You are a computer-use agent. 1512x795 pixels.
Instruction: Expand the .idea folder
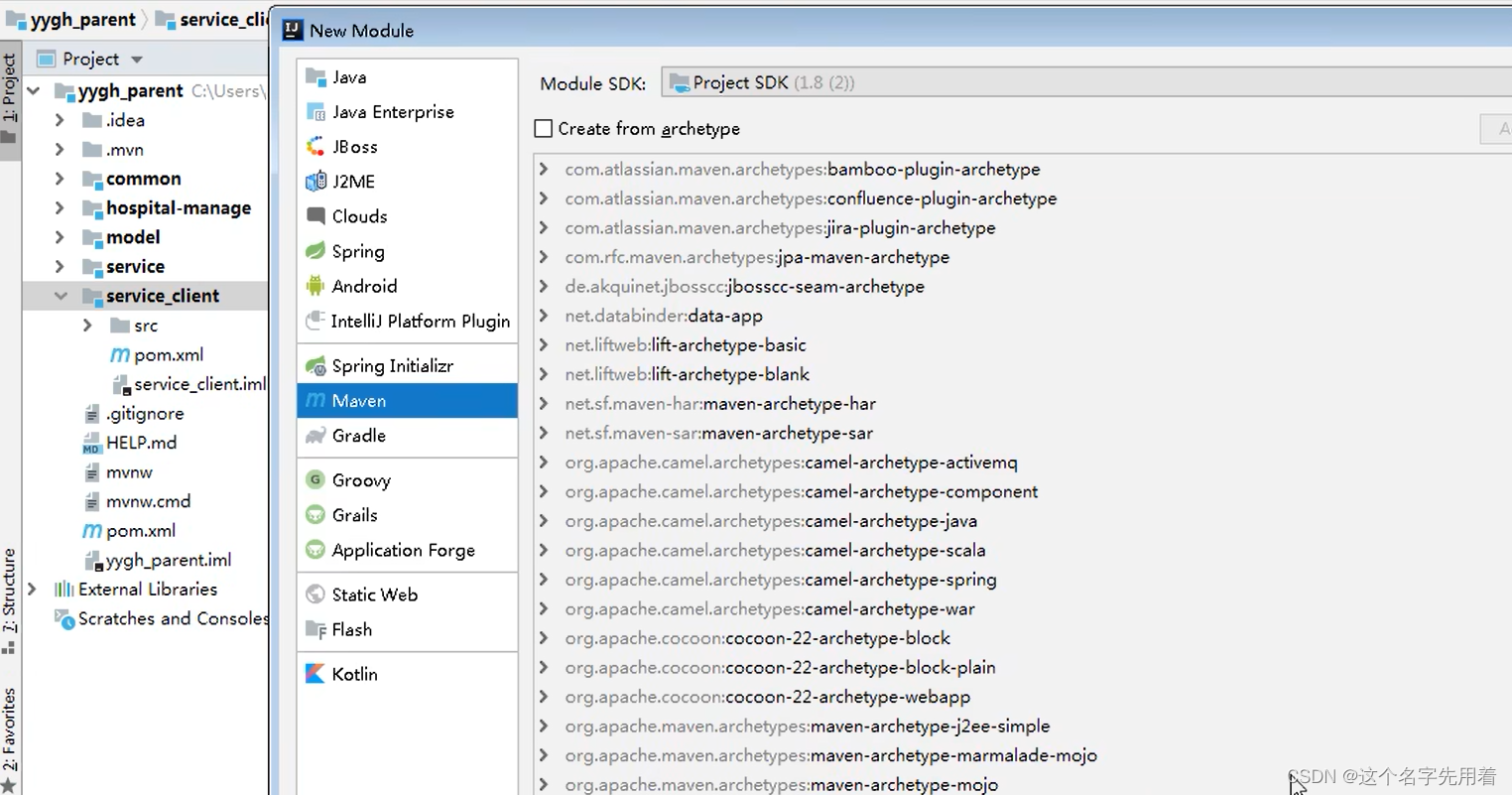tap(60, 120)
